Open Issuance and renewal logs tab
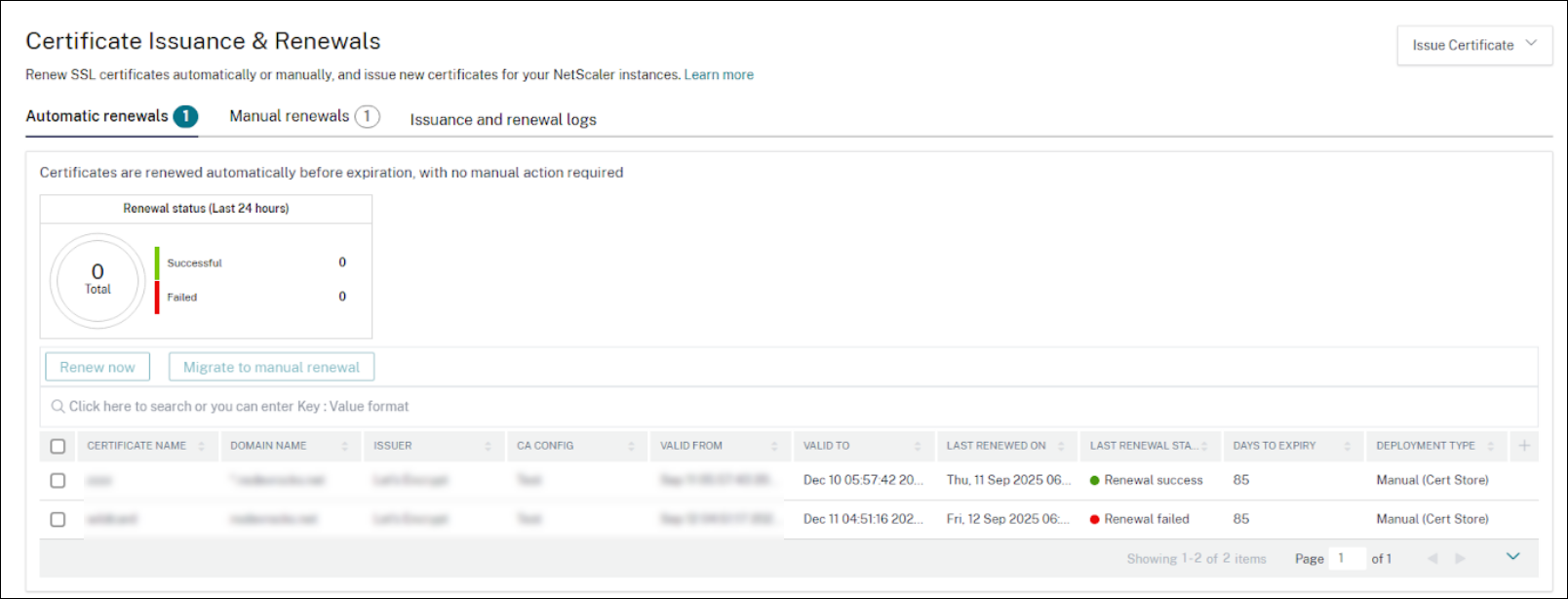Viewport: 1568px width, 599px height. pyautogui.click(x=502, y=119)
